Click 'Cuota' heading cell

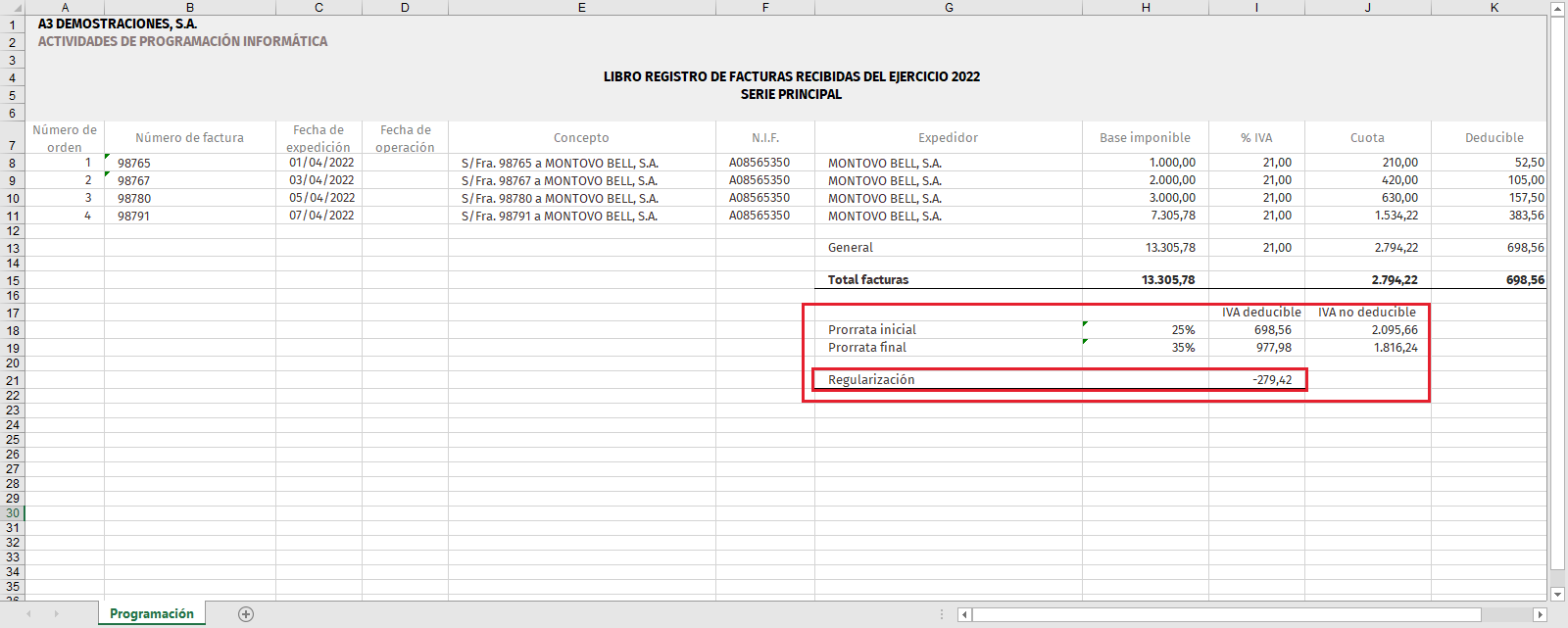coord(1368,138)
